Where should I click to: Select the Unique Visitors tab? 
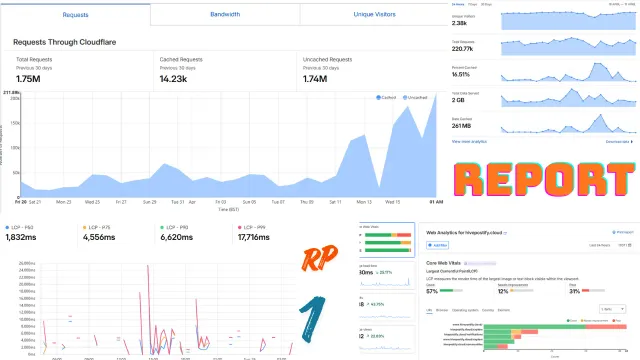click(374, 14)
